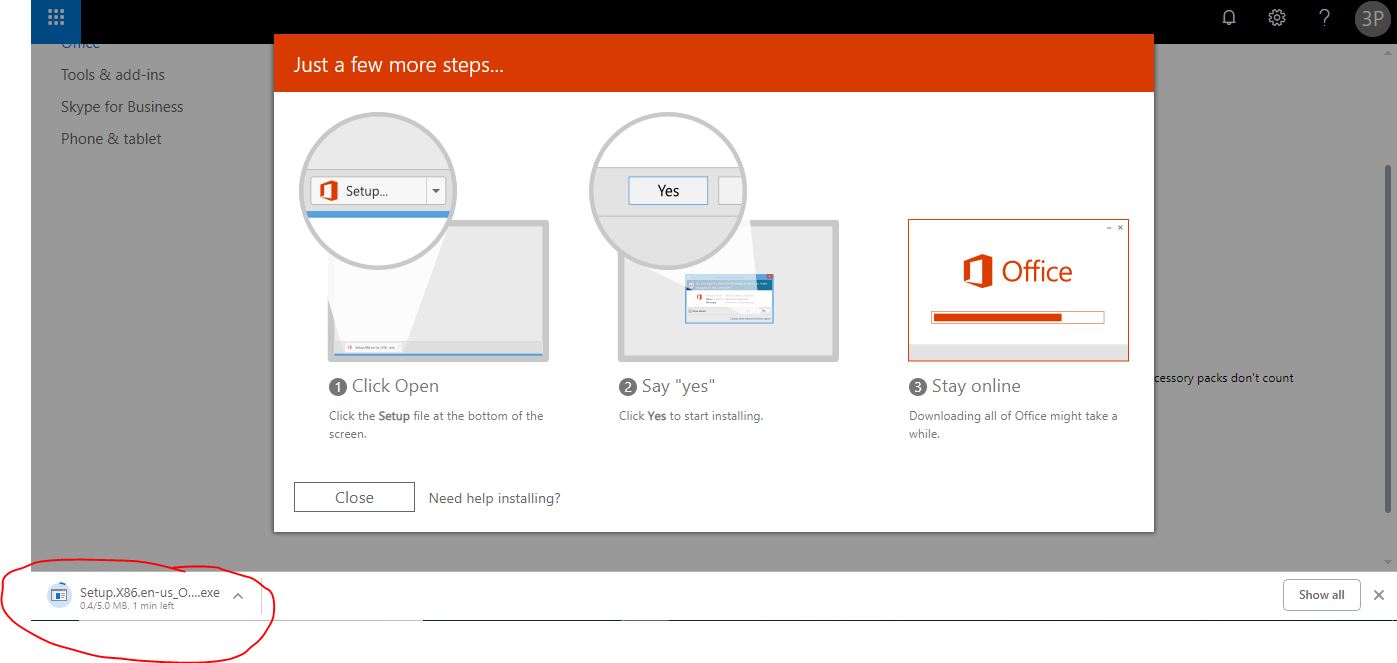Close the 'Just a few more steps' dialog
This screenshot has height=663, width=1397.
point(354,497)
